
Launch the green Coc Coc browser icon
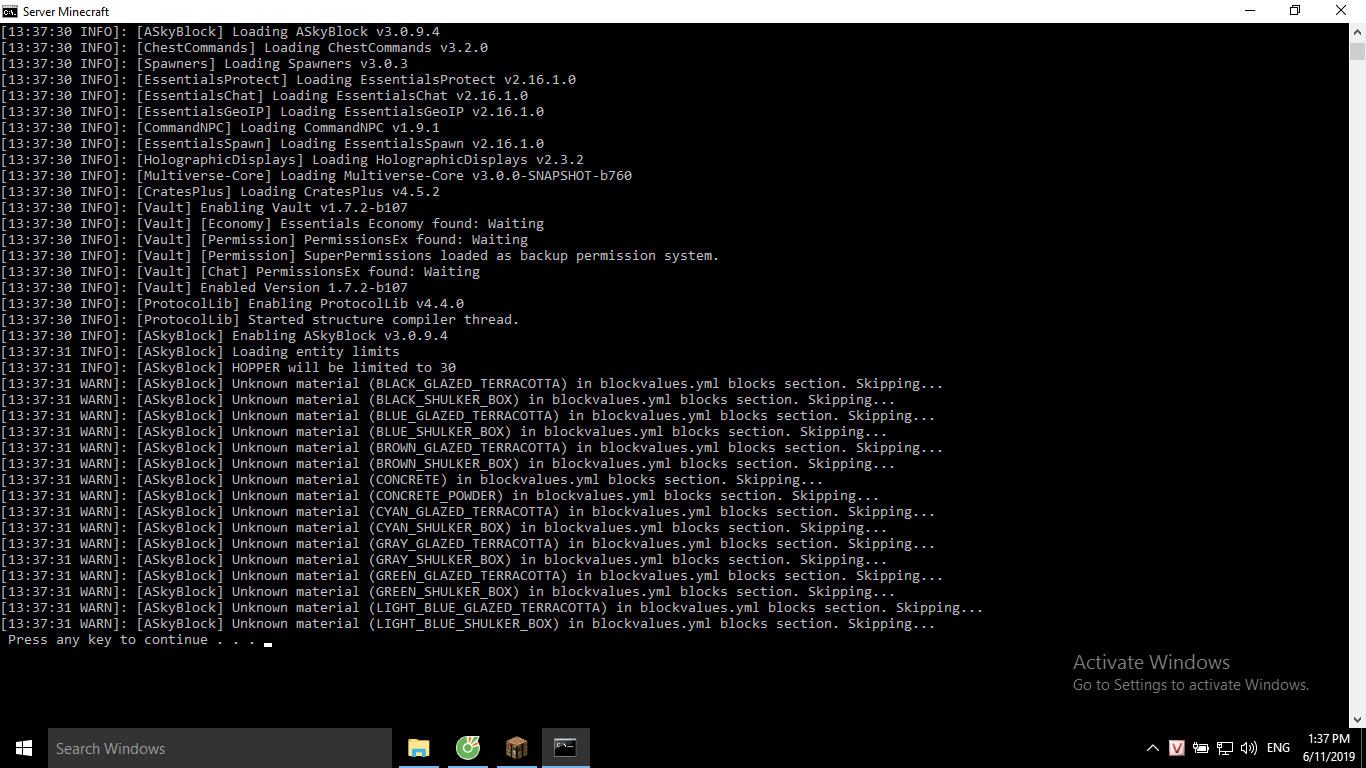pos(468,748)
